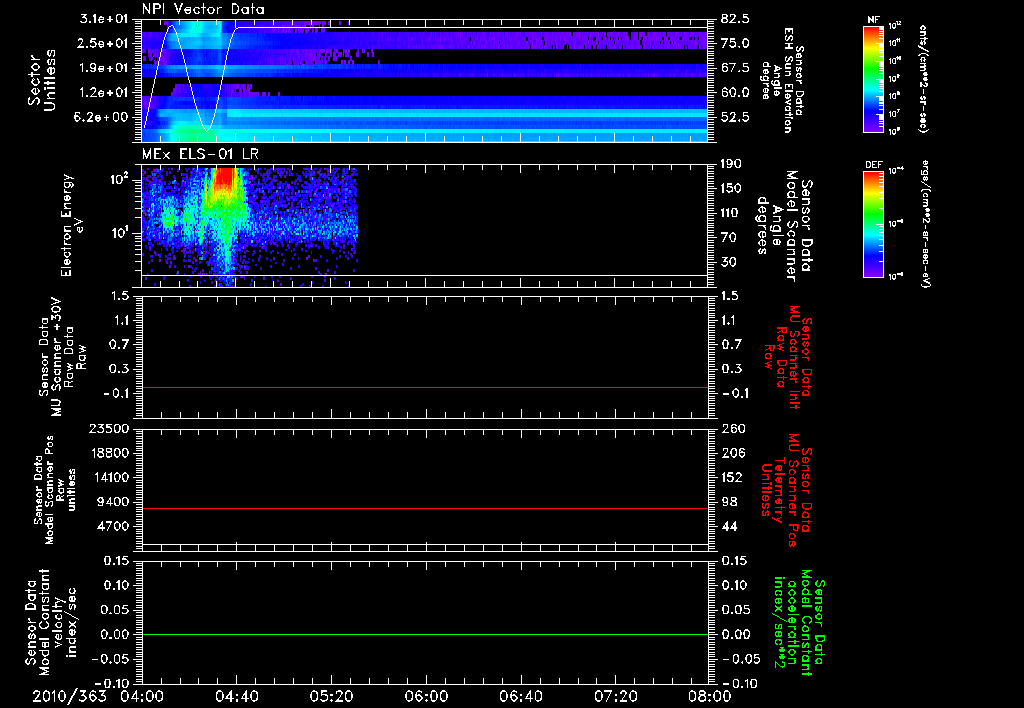
Task: Click the Model Scanner Pos Raw unitless axis title
Action: coord(56,490)
